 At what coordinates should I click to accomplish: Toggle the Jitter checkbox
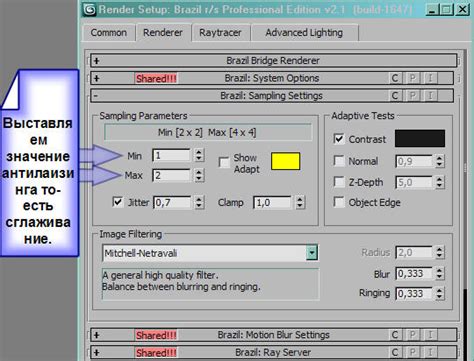(x=117, y=202)
